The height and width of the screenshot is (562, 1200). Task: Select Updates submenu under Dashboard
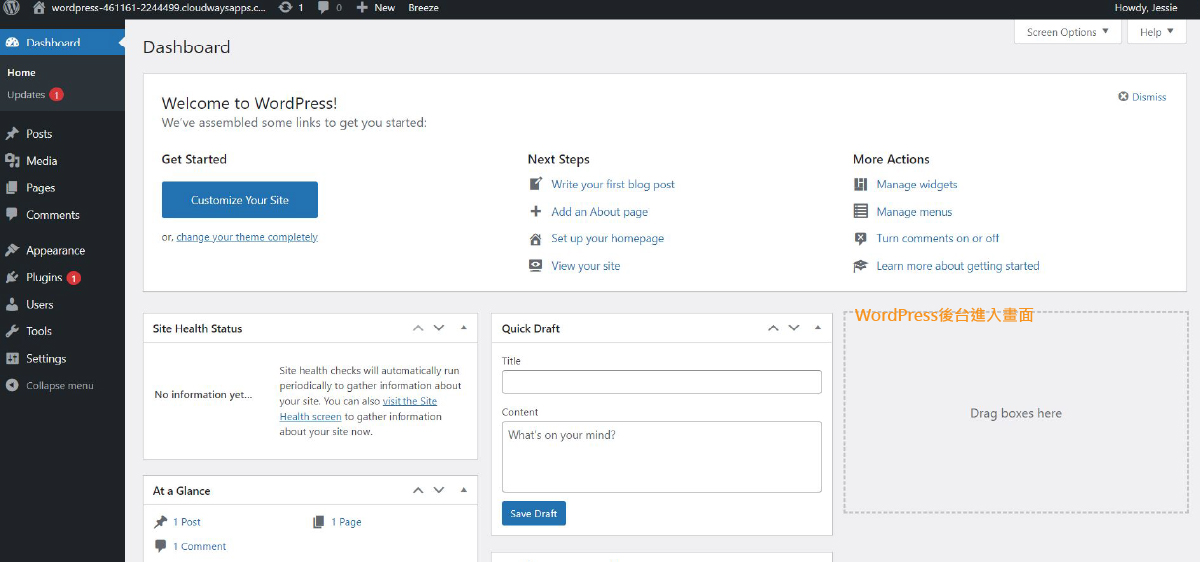26,95
